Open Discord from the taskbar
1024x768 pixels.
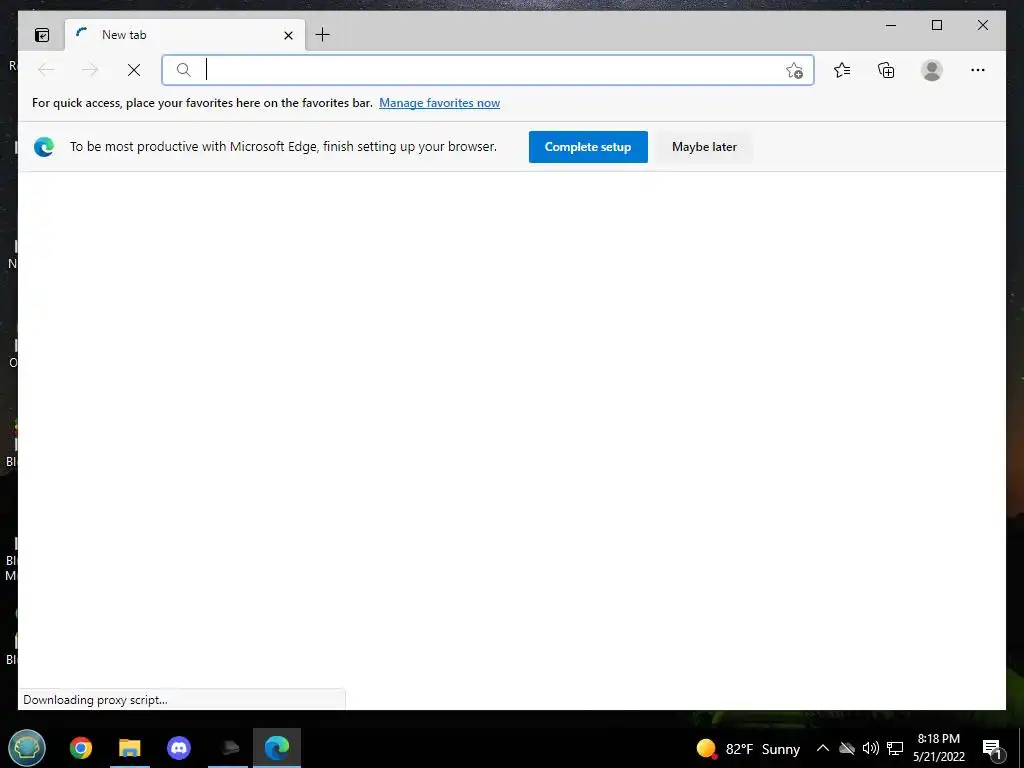point(179,748)
